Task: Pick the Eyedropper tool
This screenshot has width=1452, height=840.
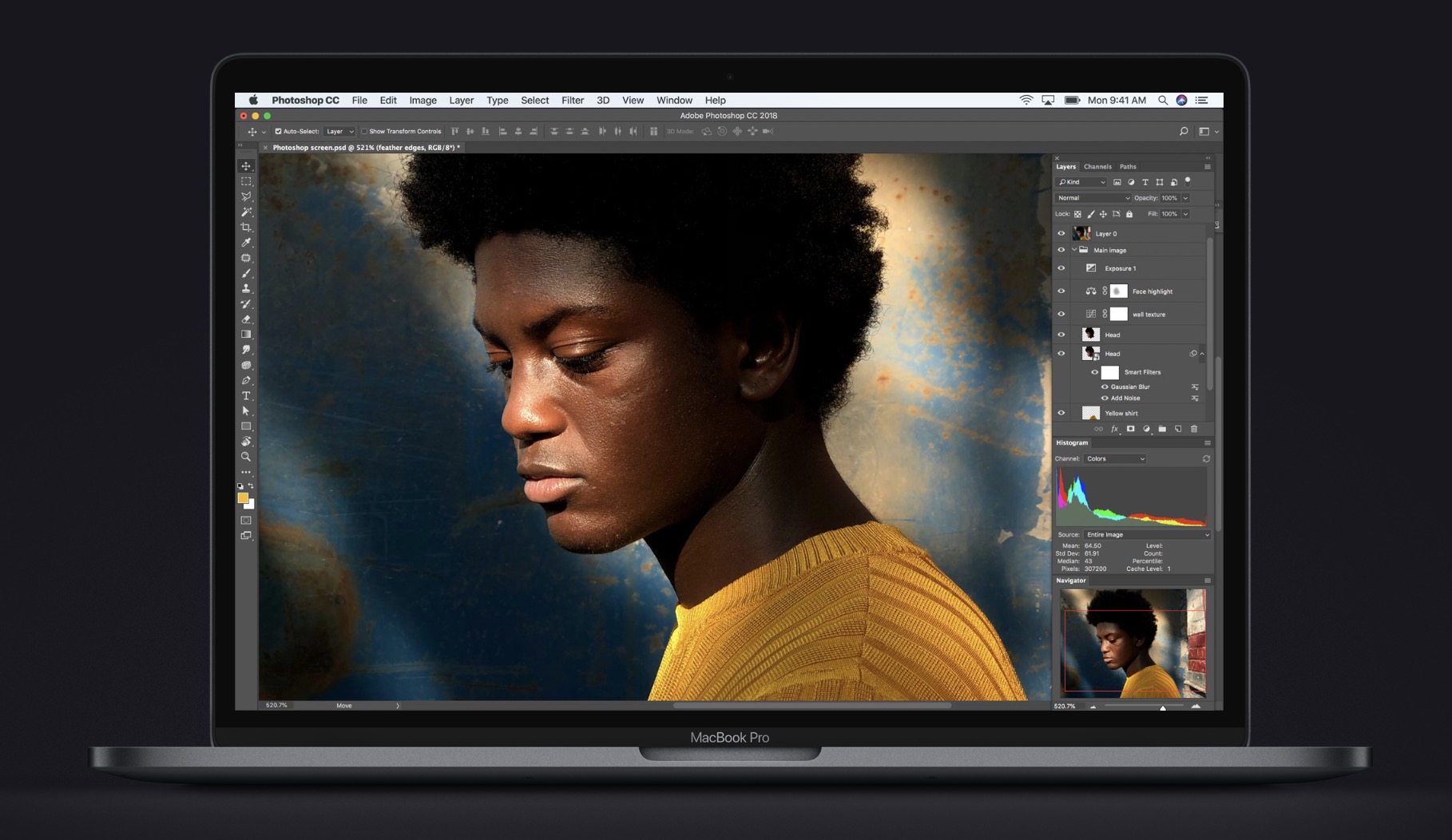Action: (246, 243)
